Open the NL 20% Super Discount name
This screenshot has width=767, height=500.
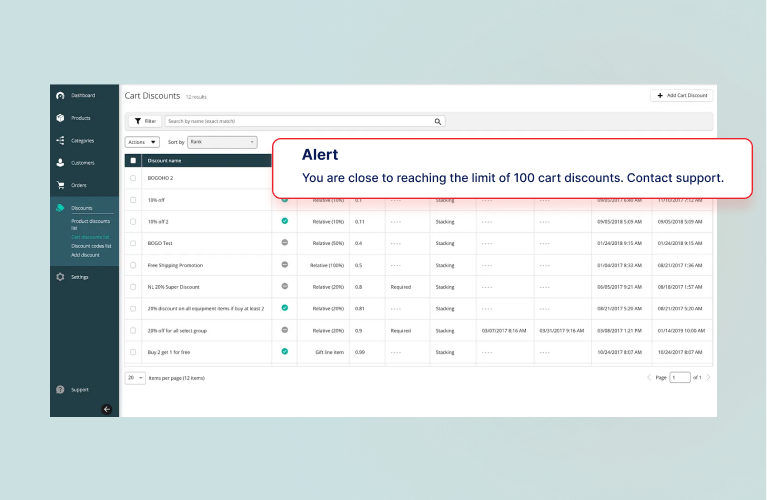click(173, 287)
